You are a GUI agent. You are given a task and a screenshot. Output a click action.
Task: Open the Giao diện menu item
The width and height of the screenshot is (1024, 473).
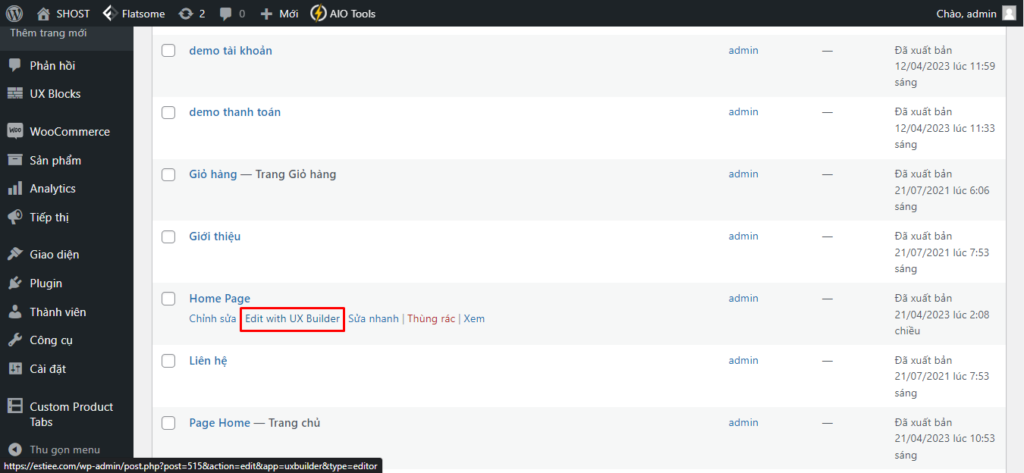[x=54, y=254]
